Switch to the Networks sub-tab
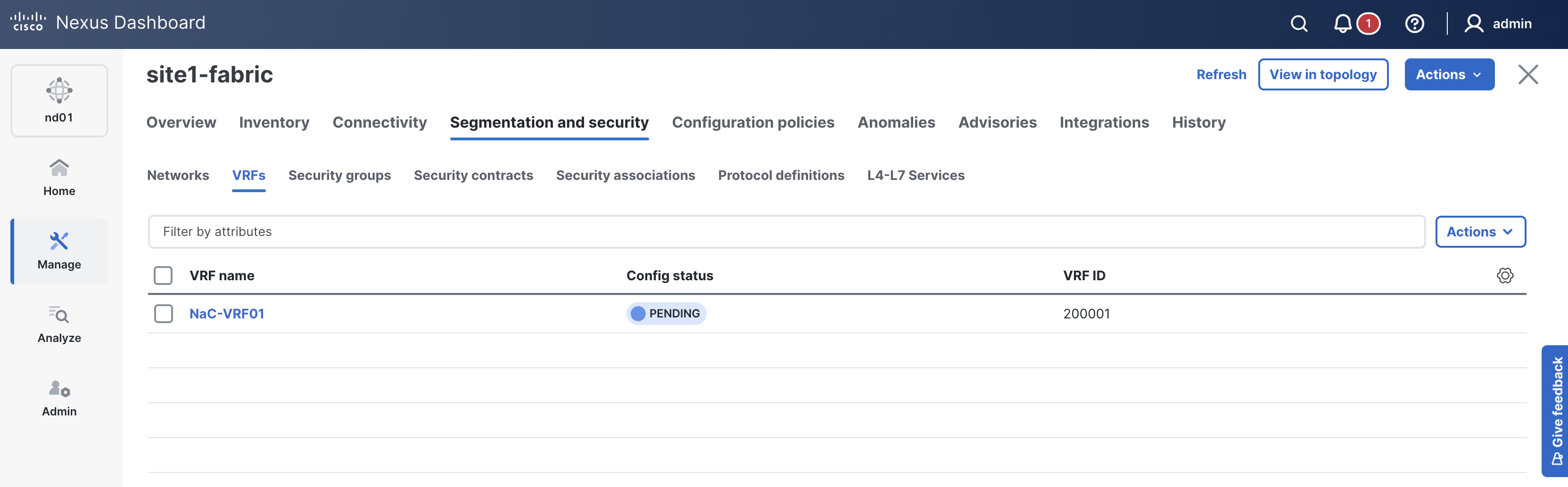 pos(178,175)
